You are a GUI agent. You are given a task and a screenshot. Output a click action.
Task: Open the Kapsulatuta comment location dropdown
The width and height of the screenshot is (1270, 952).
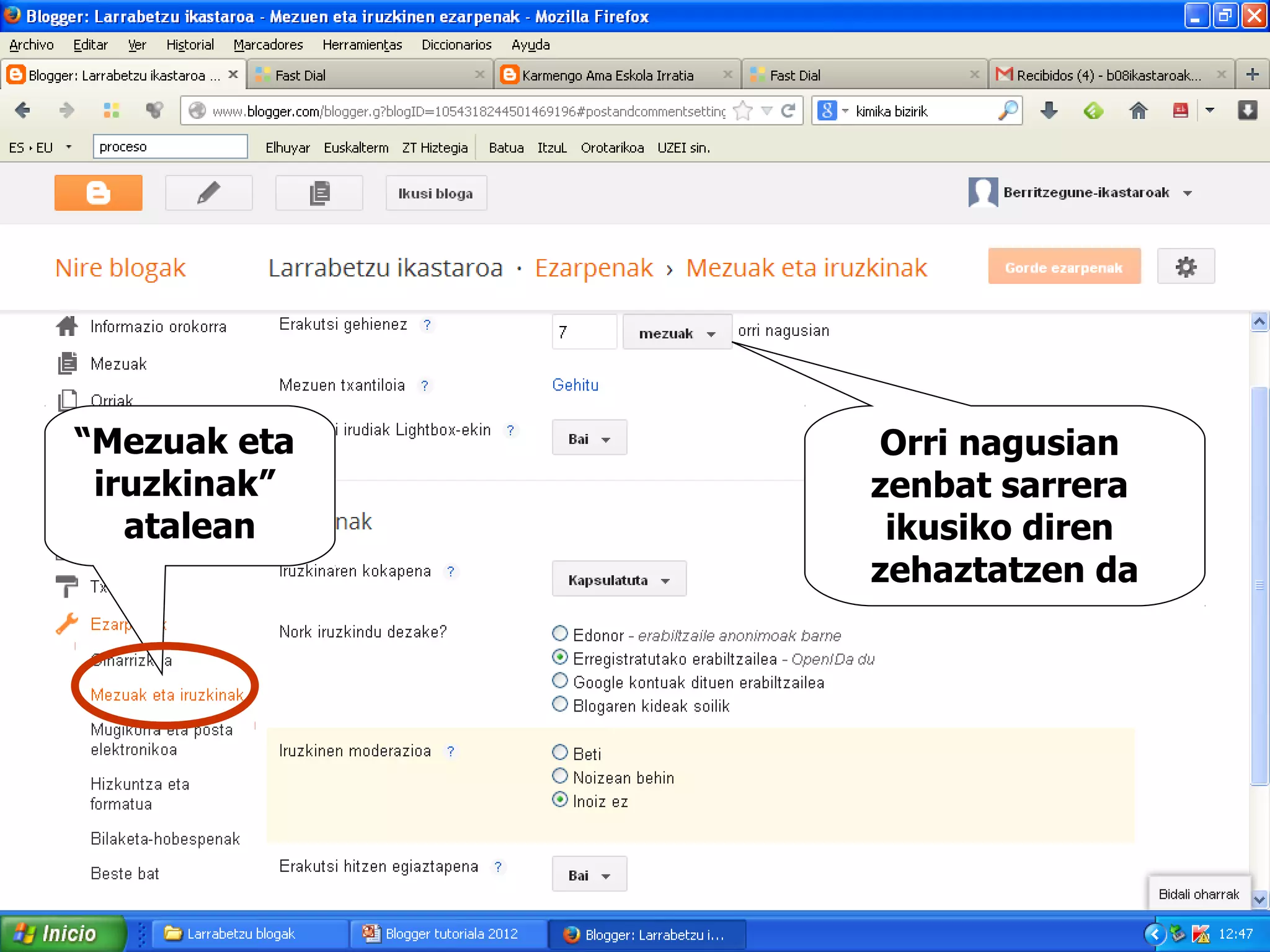pyautogui.click(x=618, y=580)
